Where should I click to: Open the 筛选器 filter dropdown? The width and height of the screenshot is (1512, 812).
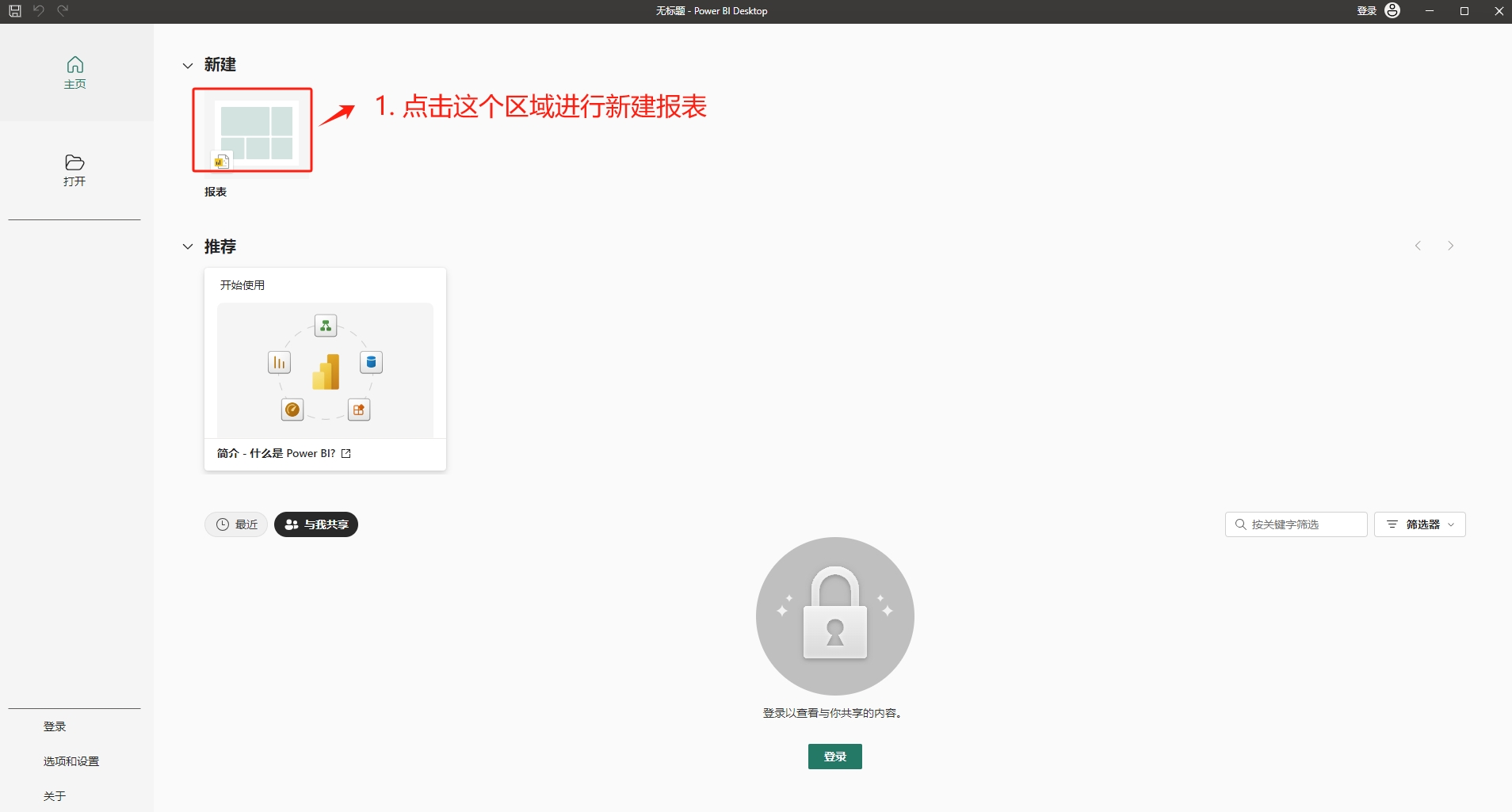[1420, 524]
